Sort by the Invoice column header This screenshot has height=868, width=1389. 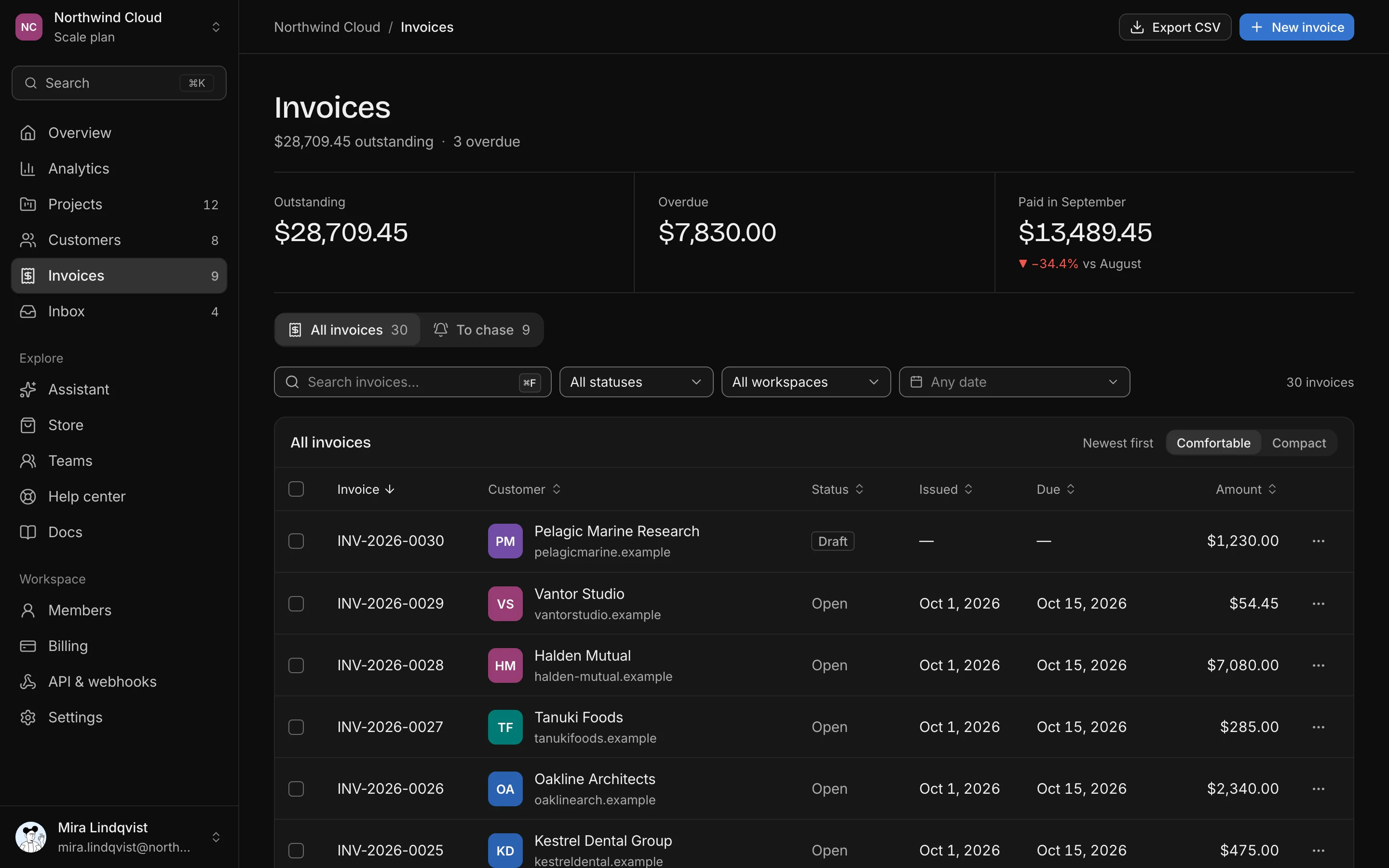click(366, 489)
